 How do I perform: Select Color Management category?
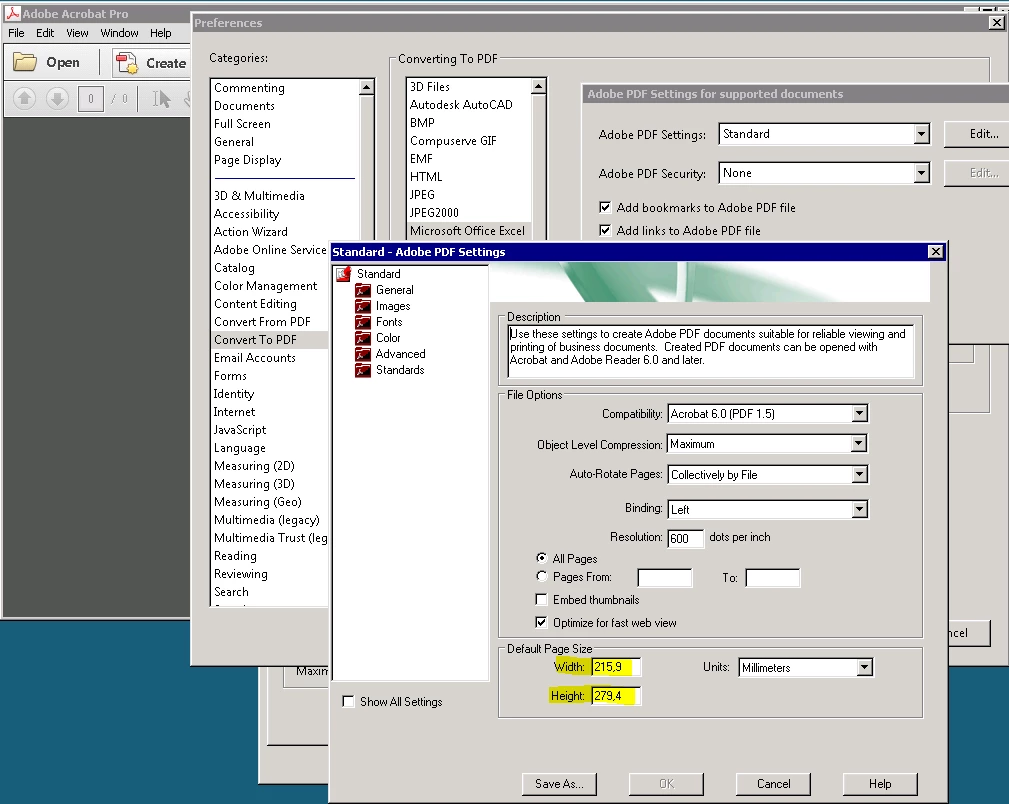click(265, 286)
